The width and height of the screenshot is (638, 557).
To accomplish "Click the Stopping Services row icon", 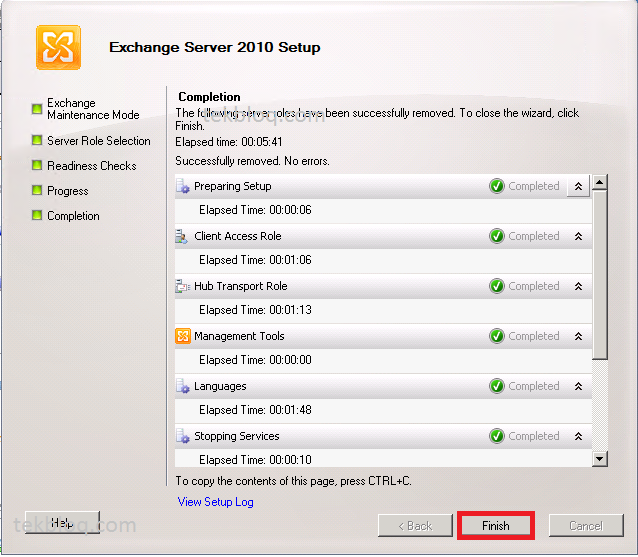I will tap(183, 437).
